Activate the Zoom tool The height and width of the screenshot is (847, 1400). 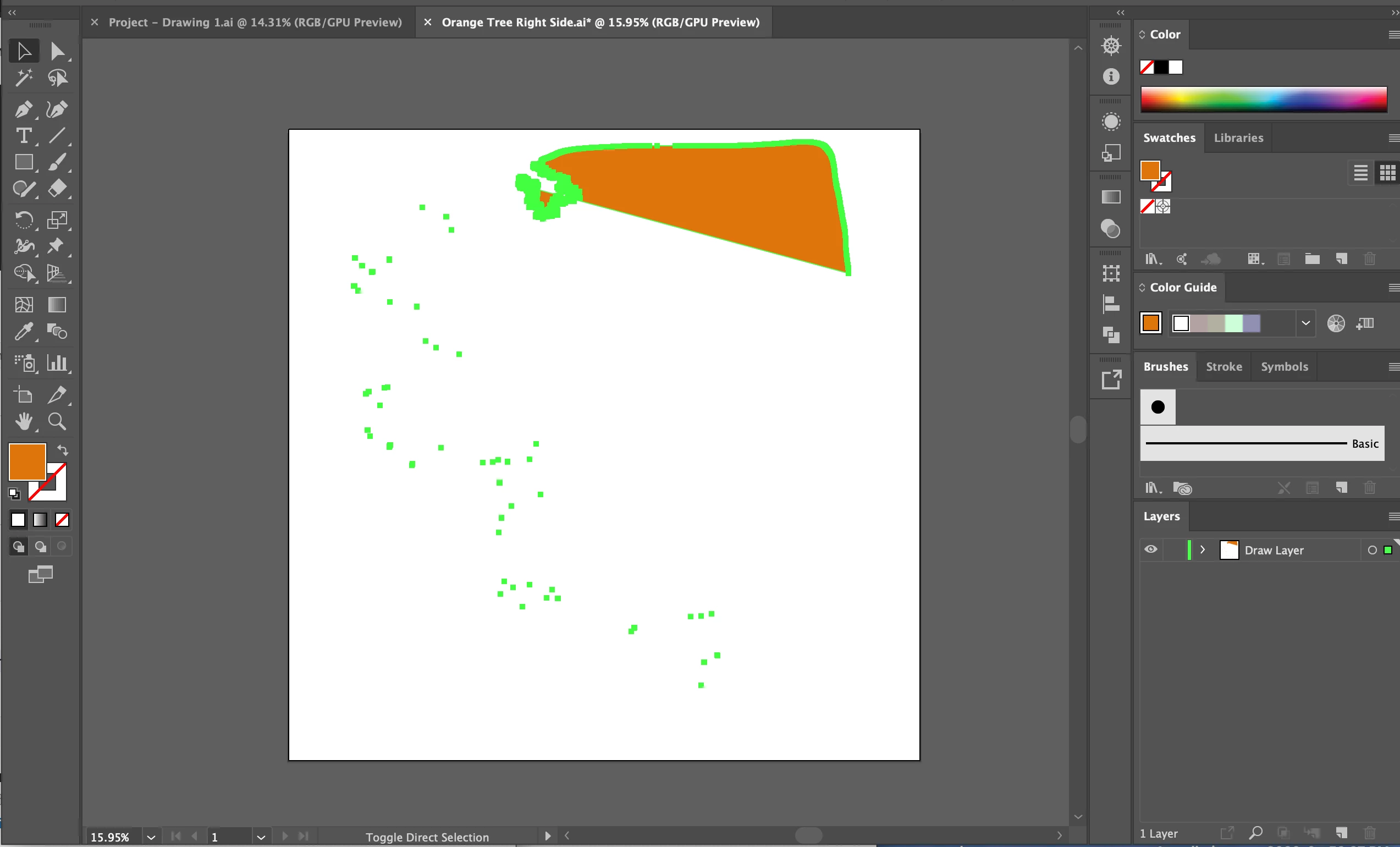(x=57, y=421)
